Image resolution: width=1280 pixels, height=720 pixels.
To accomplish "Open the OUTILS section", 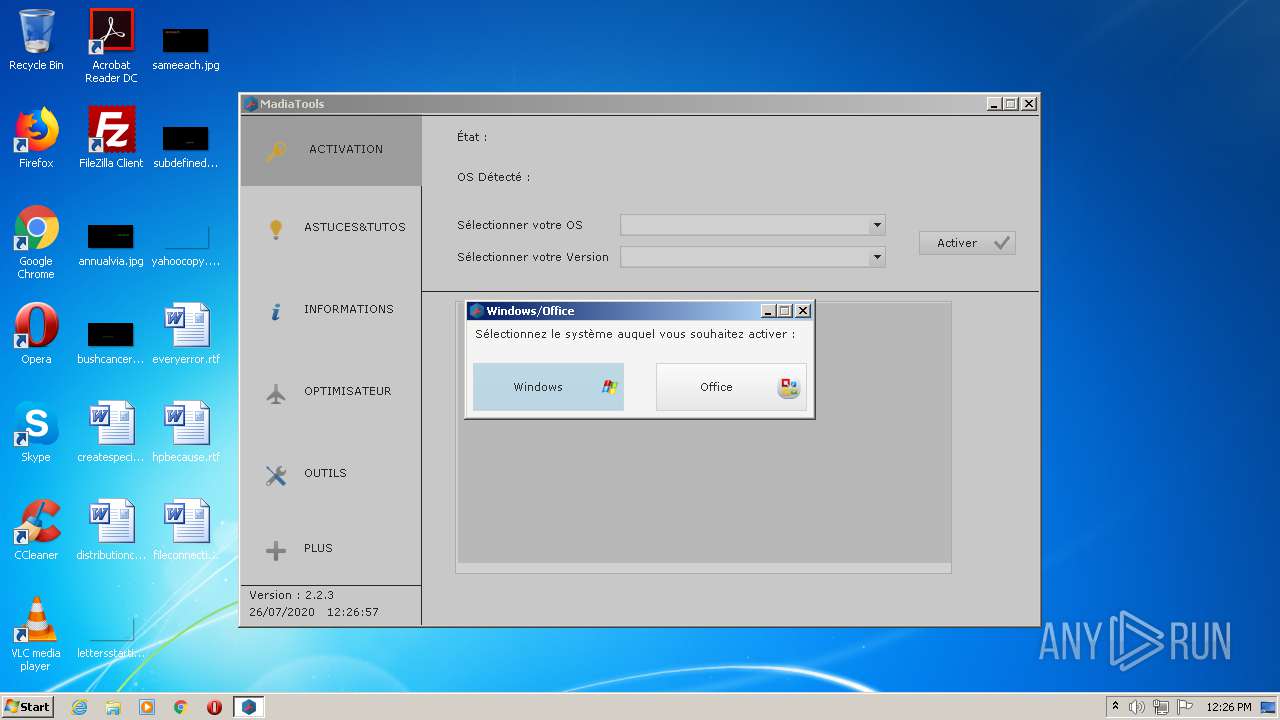I will point(331,474).
